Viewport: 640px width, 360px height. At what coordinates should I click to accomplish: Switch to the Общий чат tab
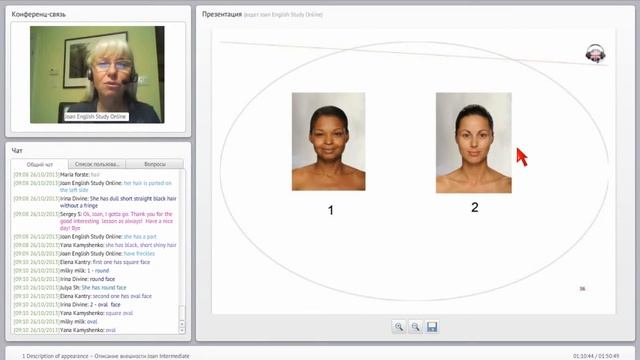coord(40,164)
